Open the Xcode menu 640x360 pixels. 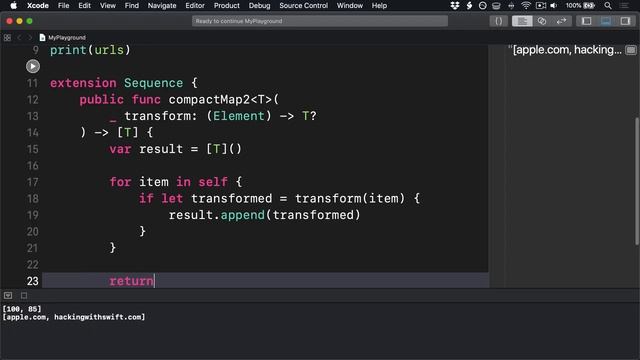point(38,6)
